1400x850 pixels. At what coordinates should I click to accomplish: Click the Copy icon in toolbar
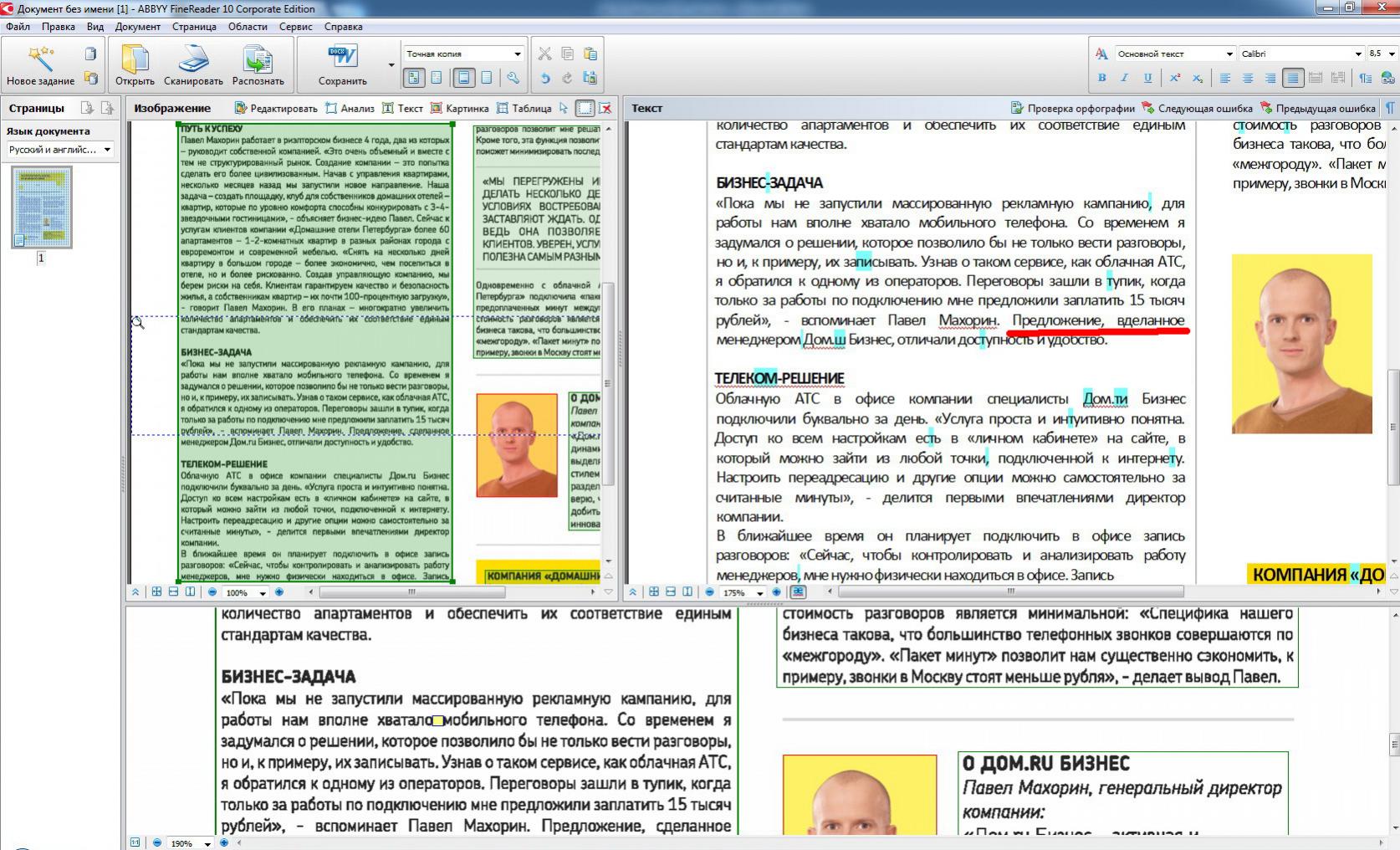(x=567, y=54)
